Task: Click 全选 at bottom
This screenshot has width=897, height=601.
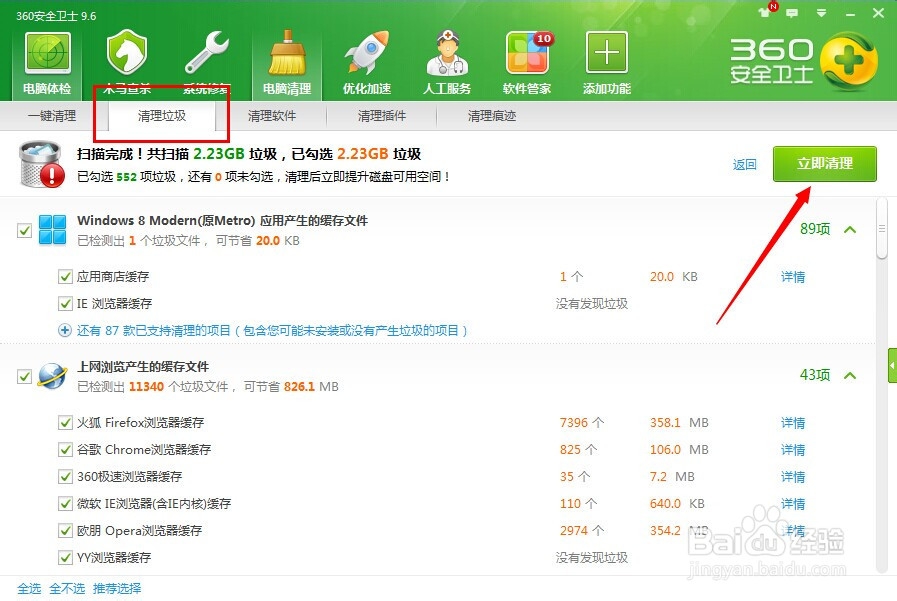Action: [29, 588]
